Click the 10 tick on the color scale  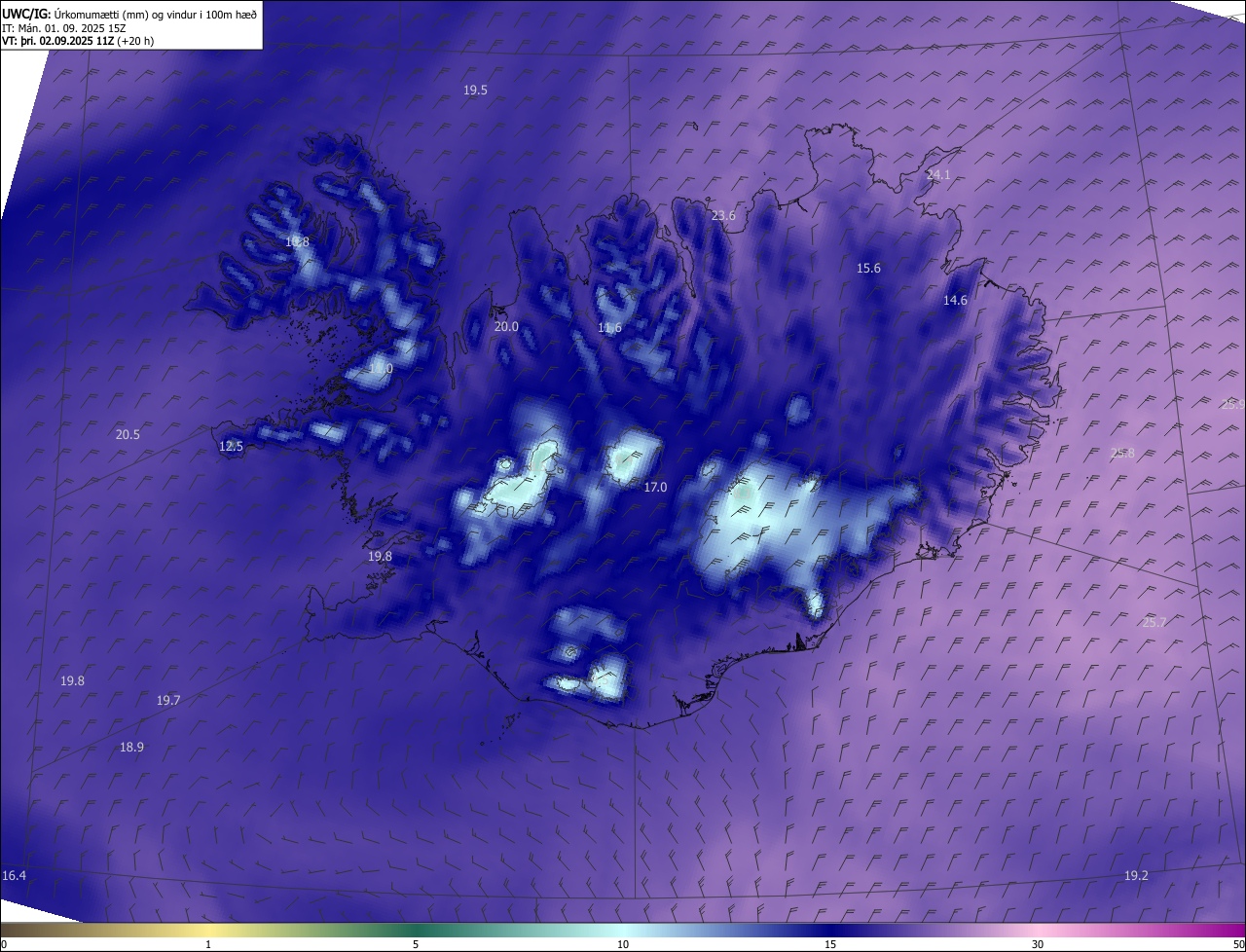click(623, 944)
